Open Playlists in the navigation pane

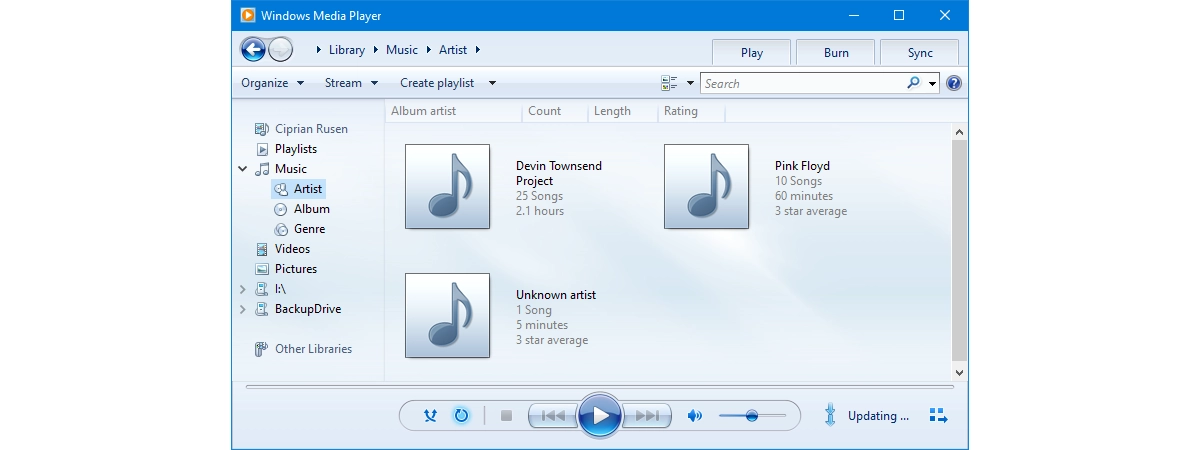tap(286, 149)
